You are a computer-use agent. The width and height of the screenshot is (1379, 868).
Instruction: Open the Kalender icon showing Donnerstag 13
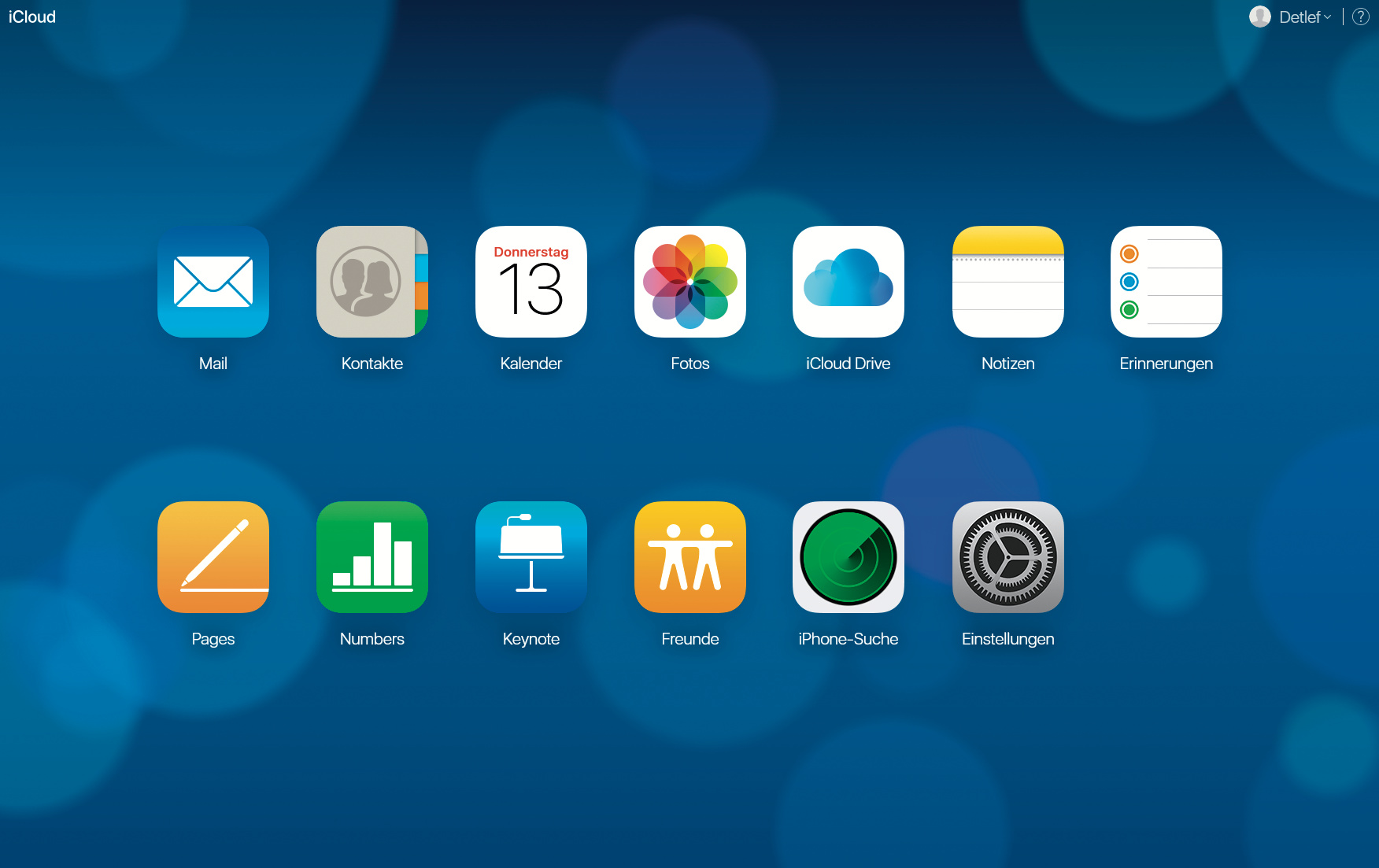(531, 282)
